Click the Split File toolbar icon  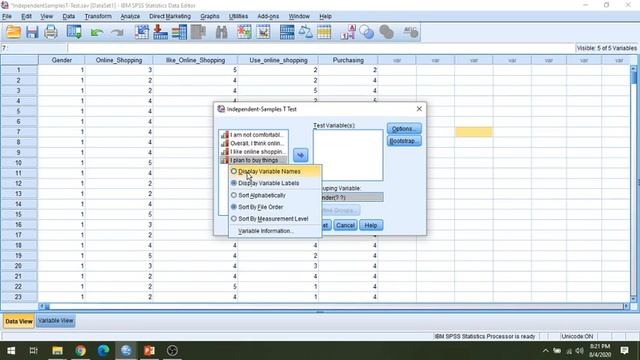coord(287,32)
